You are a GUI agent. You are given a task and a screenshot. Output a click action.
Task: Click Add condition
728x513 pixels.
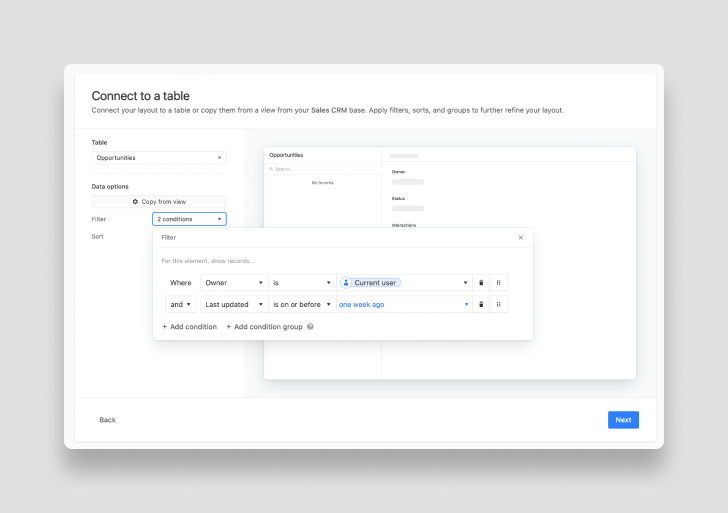pyautogui.click(x=189, y=327)
